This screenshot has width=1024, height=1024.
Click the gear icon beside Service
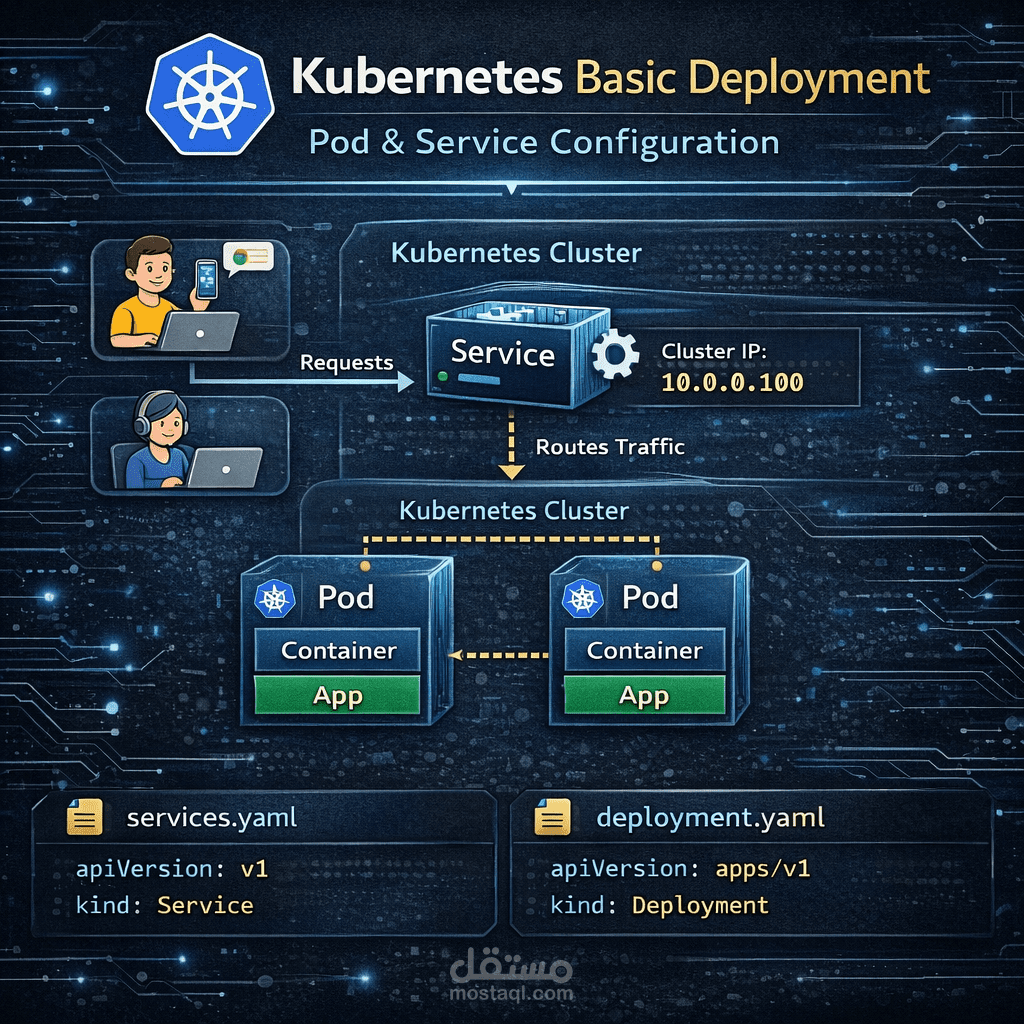point(615,355)
